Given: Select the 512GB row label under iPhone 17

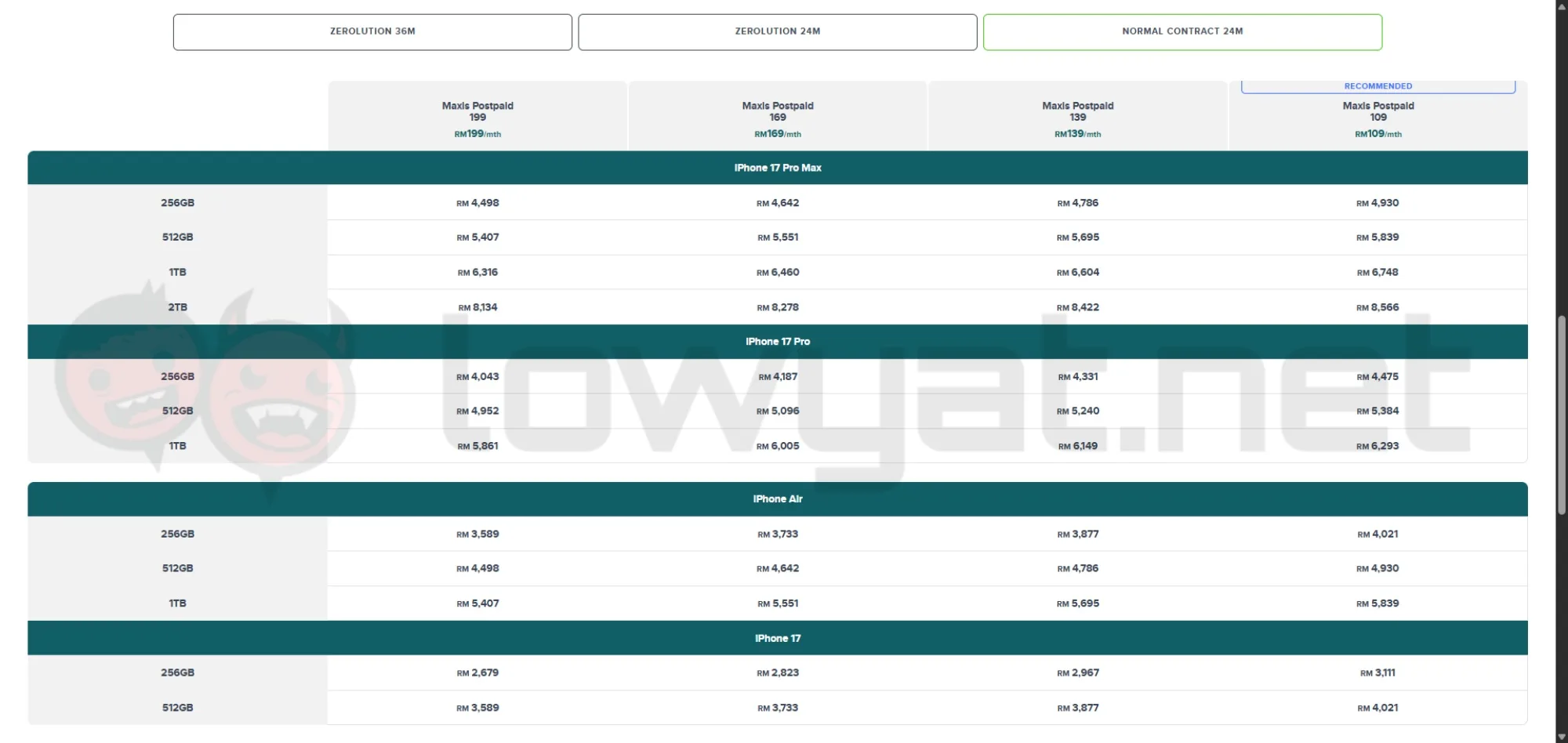Looking at the screenshot, I should point(178,708).
